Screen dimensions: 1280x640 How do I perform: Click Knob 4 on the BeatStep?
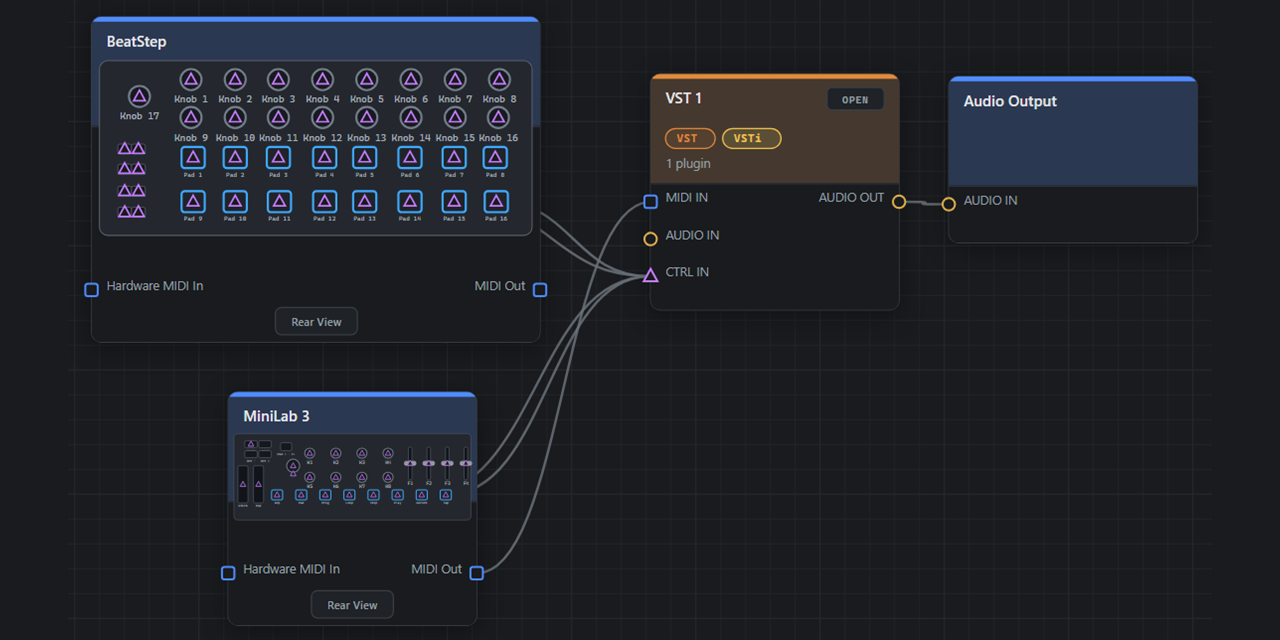322,80
